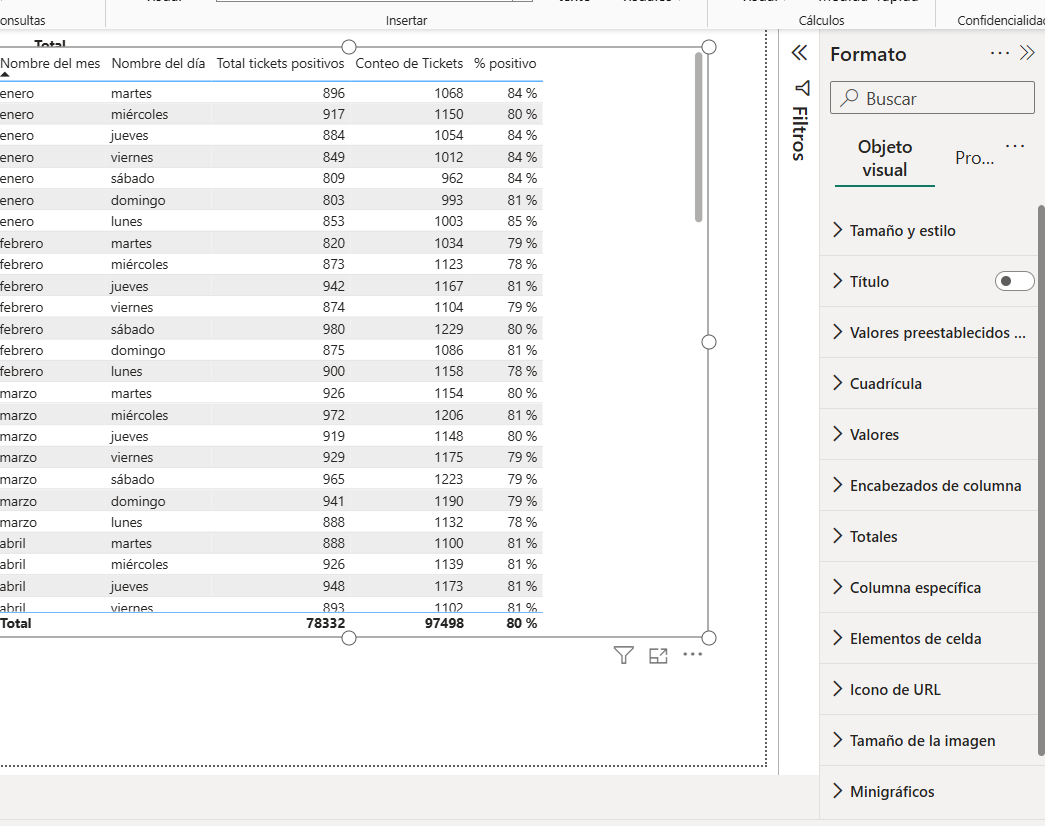1045x826 pixels.
Task: Toggle the Título switch on
Action: 1014,282
